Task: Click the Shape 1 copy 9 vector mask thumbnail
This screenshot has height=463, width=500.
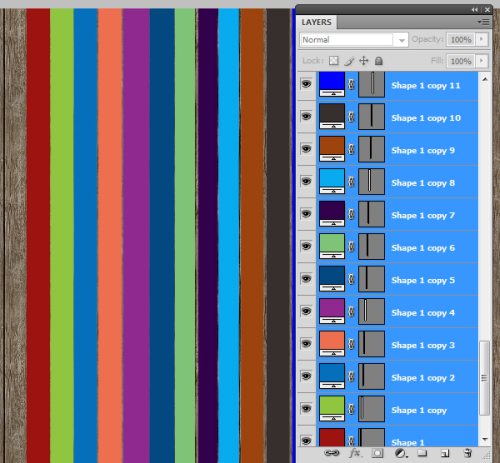Action: pyautogui.click(x=371, y=149)
